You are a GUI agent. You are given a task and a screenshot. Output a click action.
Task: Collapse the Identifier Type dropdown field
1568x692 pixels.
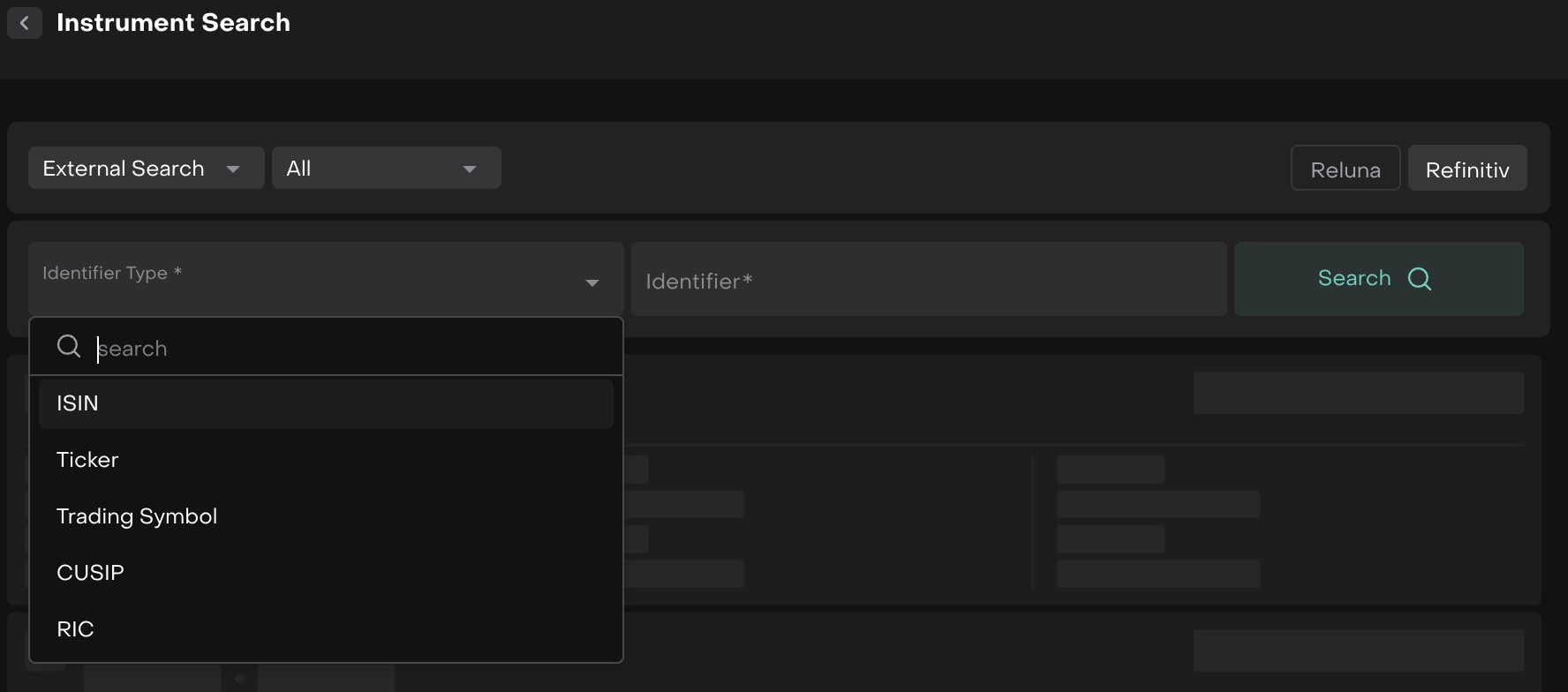pos(309,279)
